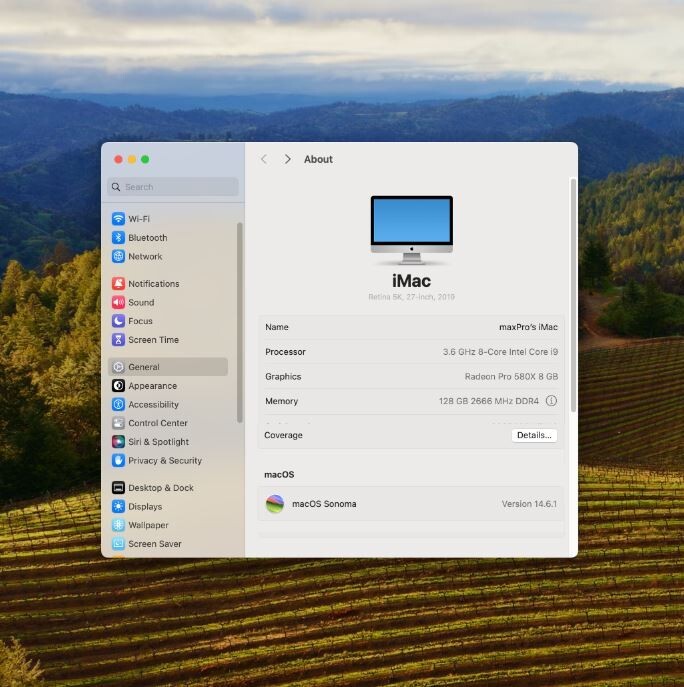Image resolution: width=684 pixels, height=687 pixels.
Task: Select Network in the sidebar
Action: tap(145, 256)
